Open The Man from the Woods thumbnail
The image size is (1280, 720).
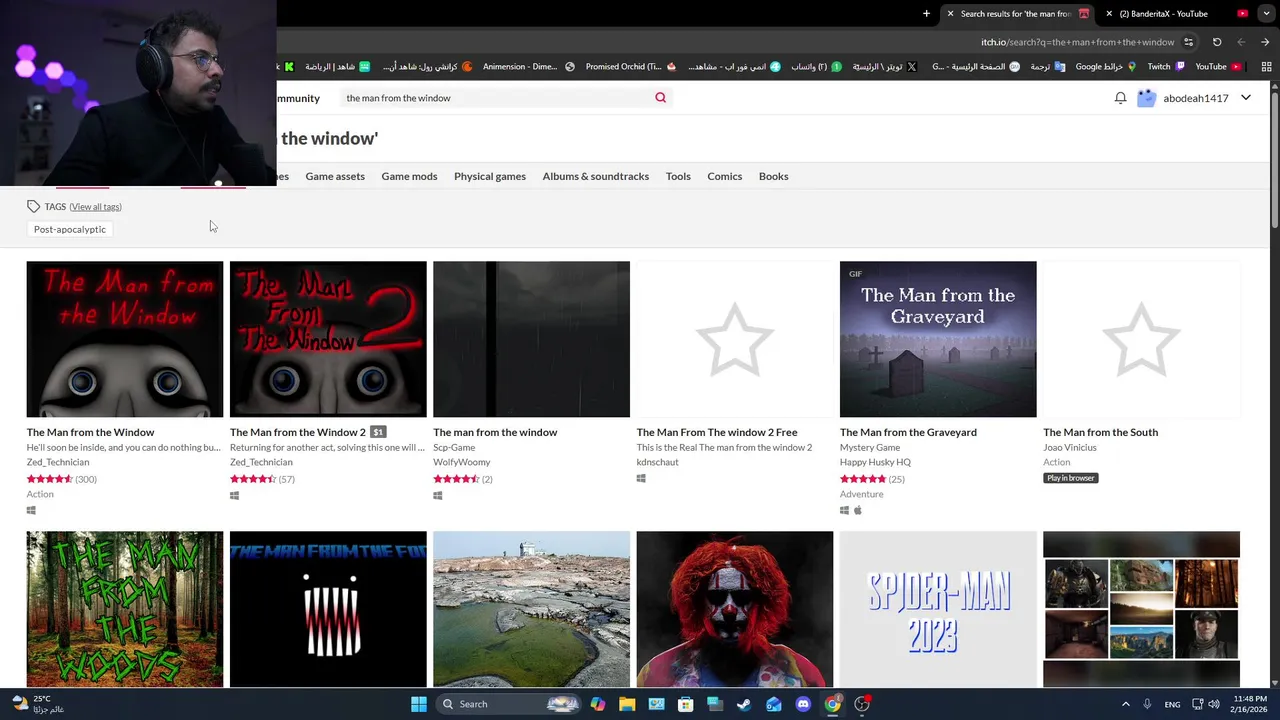click(x=125, y=609)
